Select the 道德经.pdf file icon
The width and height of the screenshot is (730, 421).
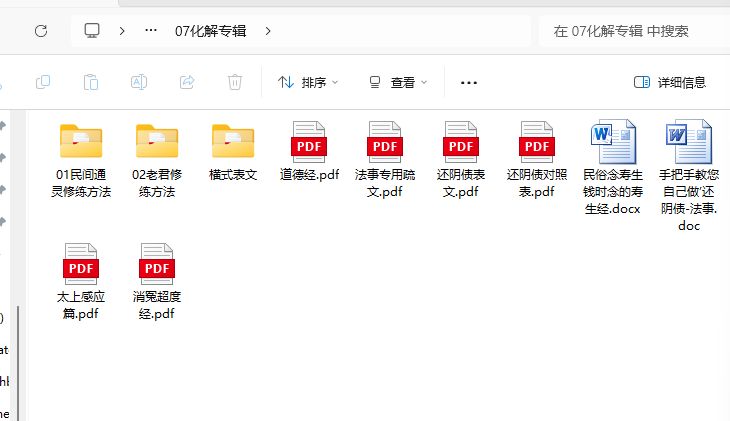click(309, 142)
